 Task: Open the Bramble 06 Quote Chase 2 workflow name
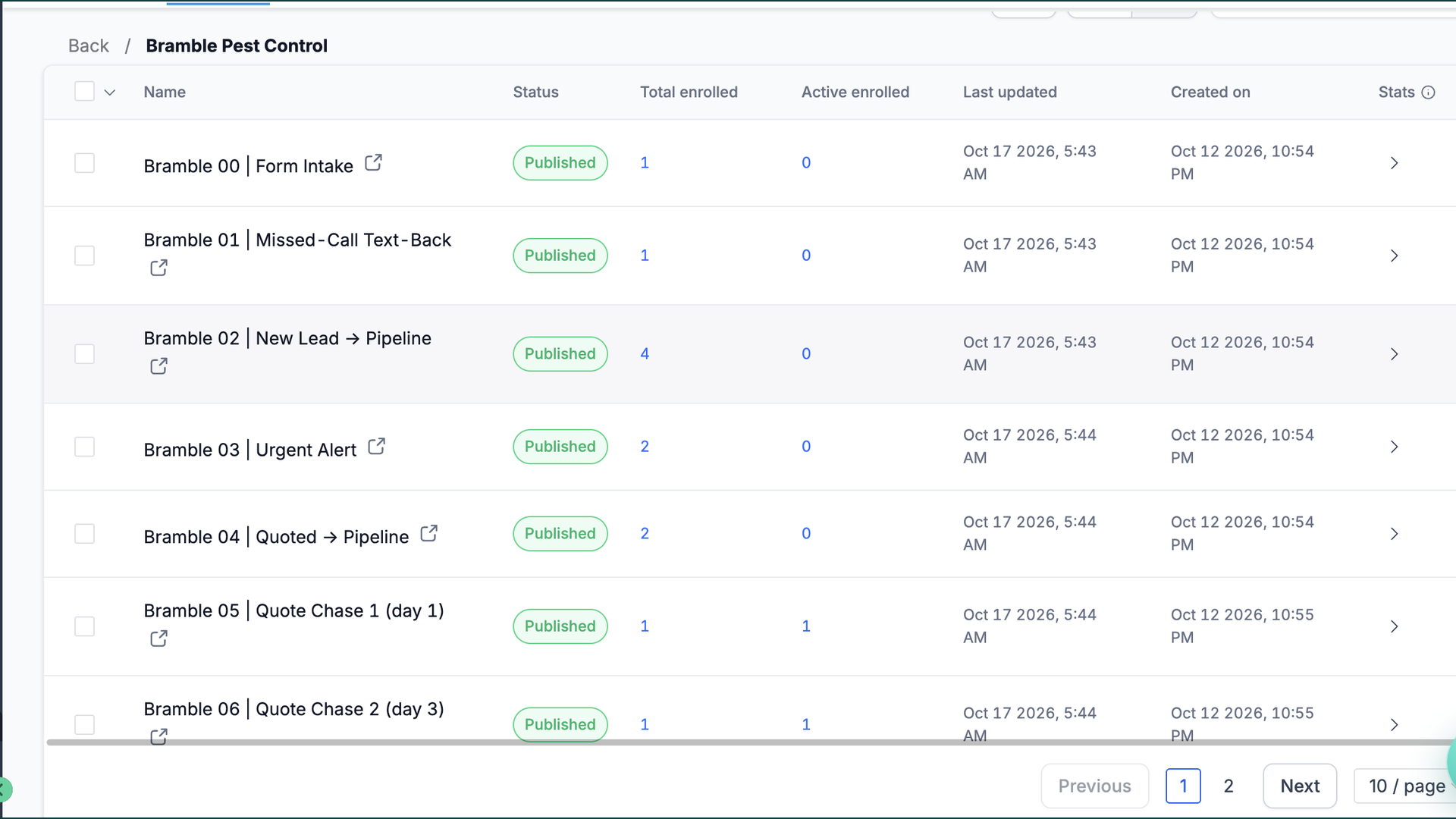(293, 709)
